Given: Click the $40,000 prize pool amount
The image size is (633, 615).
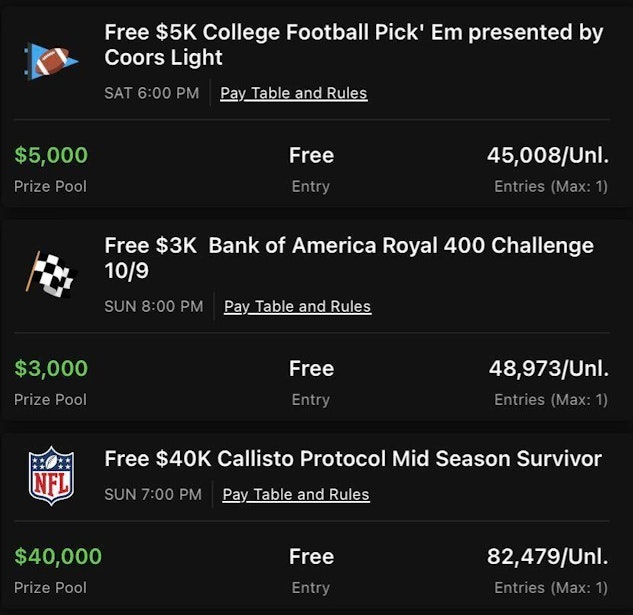Looking at the screenshot, I should pyautogui.click(x=58, y=556).
